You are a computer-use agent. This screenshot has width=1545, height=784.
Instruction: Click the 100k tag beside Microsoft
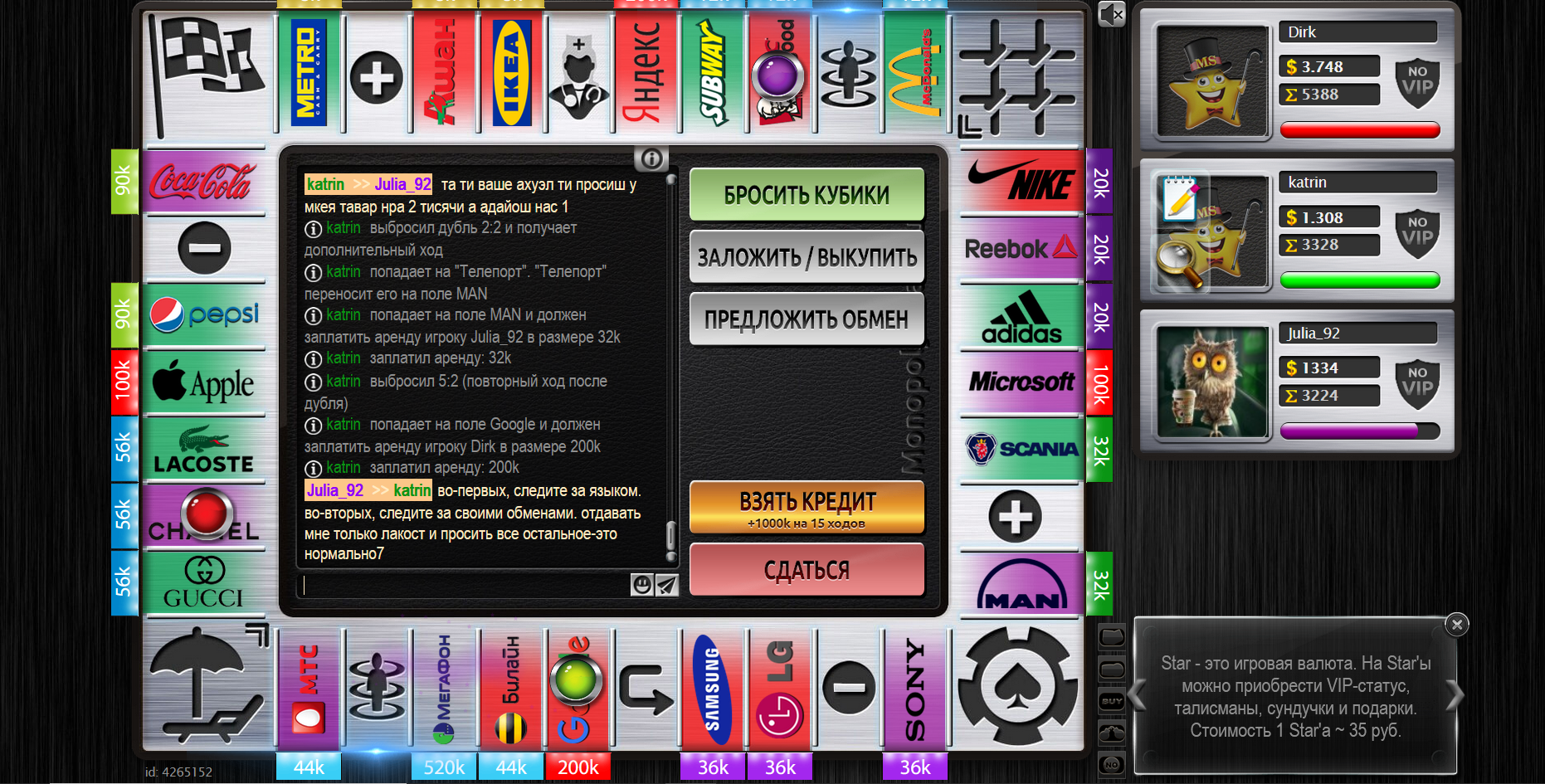pos(1100,382)
